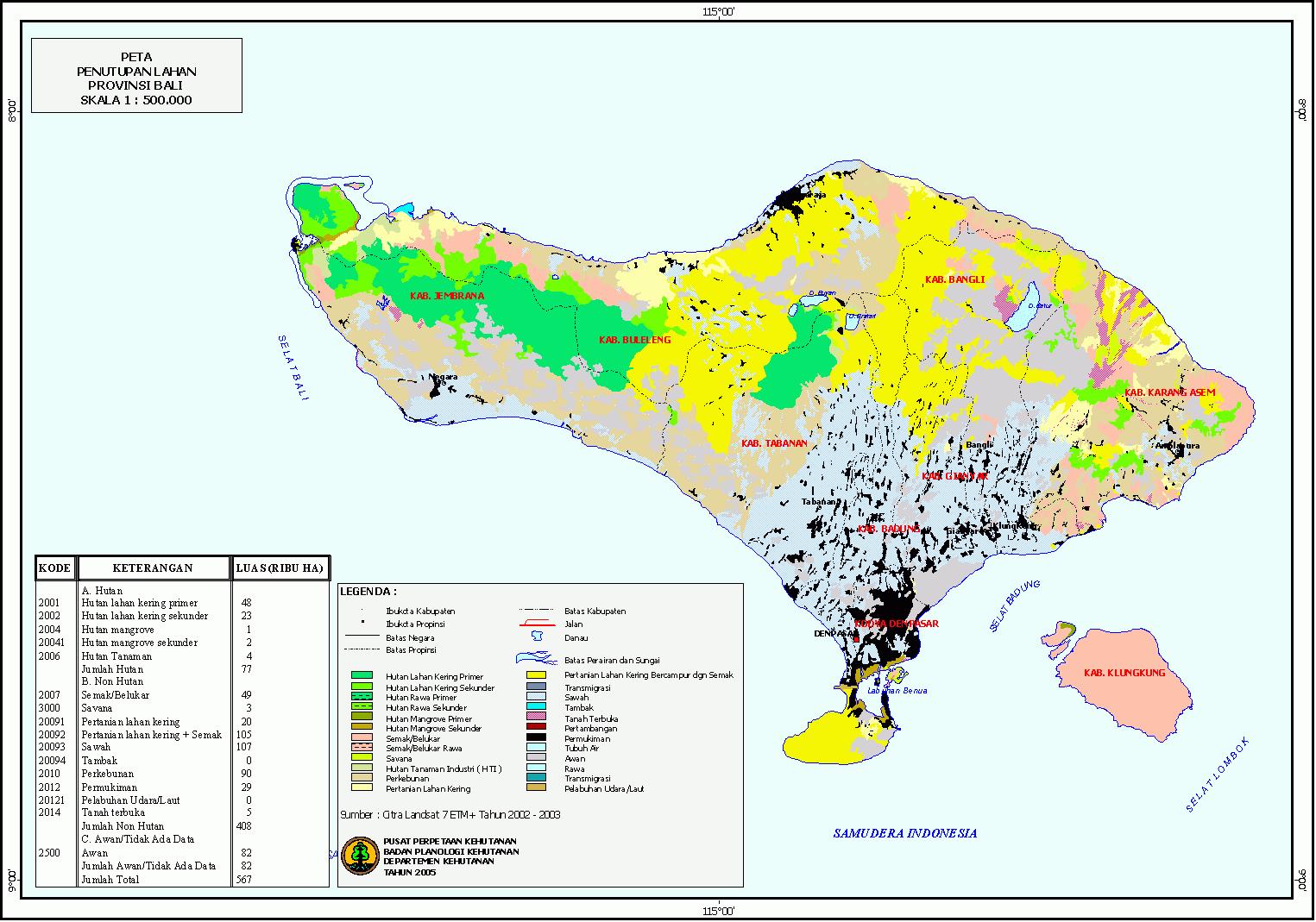1316x922 pixels.
Task: Click the Tanah Terbuka pink dotted swatch
Action: pyautogui.click(x=536, y=718)
